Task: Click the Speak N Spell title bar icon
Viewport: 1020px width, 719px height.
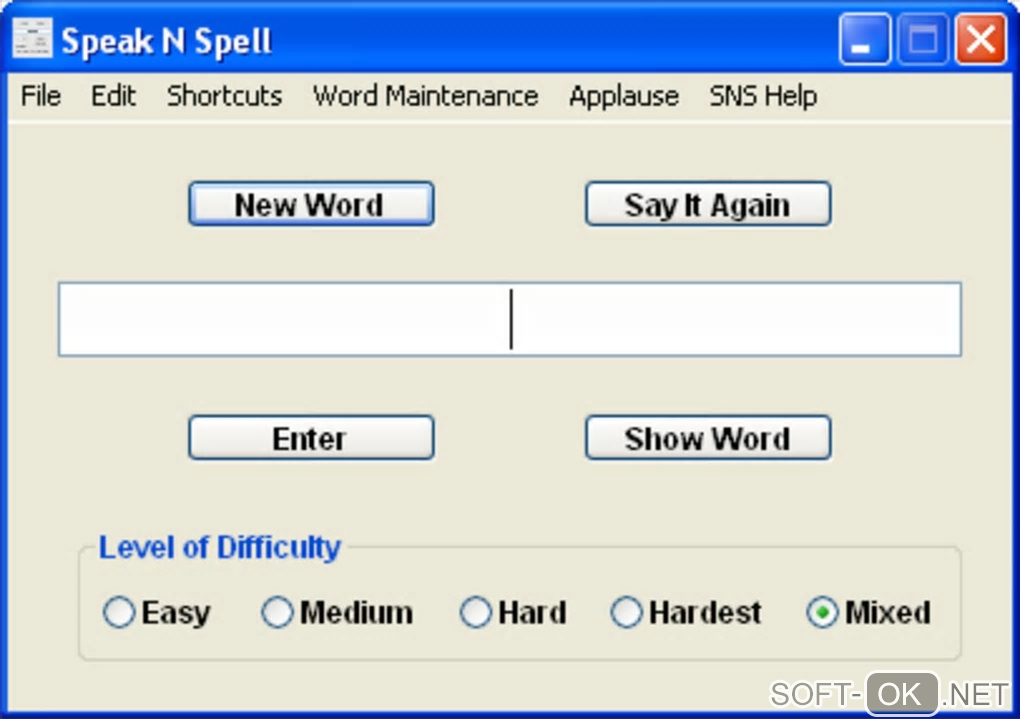Action: coord(32,38)
